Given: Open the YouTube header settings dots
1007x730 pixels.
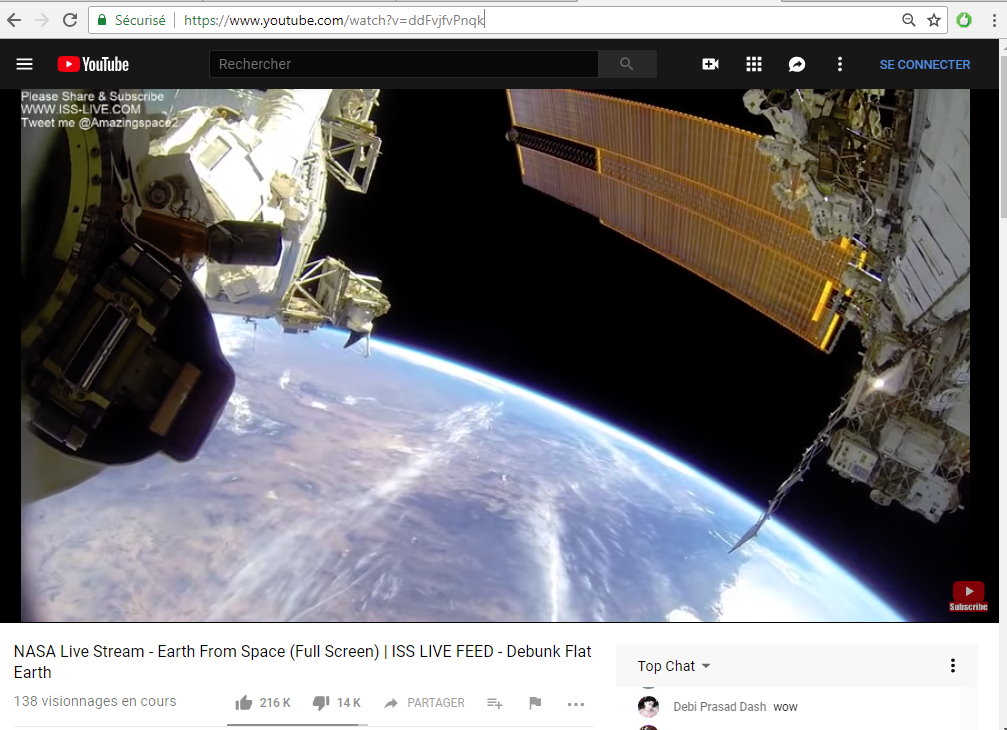Looking at the screenshot, I should click(x=839, y=64).
